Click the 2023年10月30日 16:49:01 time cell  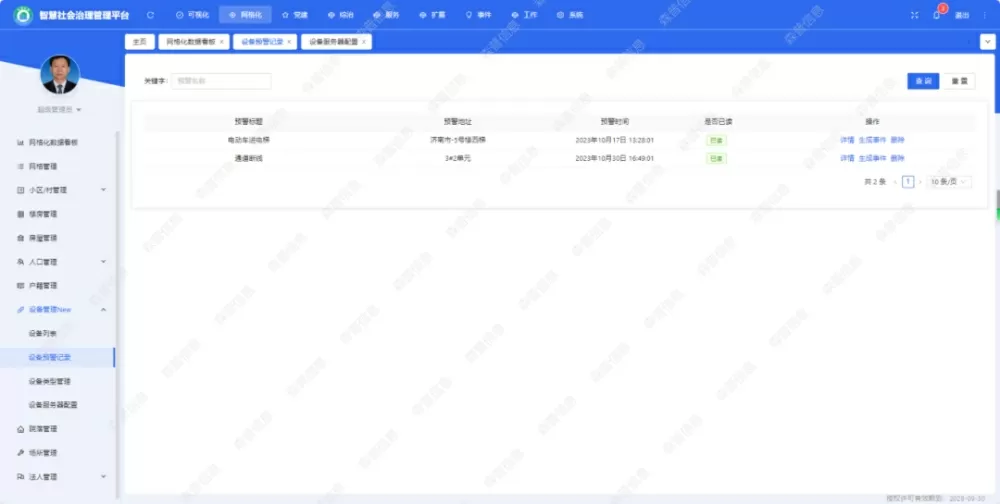[614, 158]
